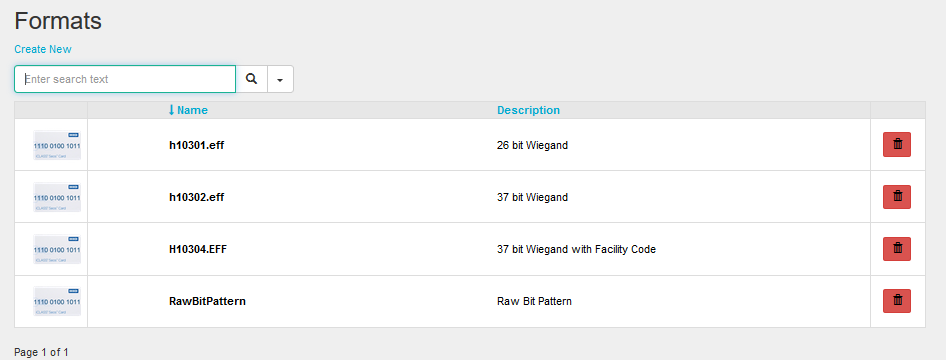This screenshot has width=946, height=360.
Task: Open the h10302.eff card thumbnail
Action: tap(57, 197)
